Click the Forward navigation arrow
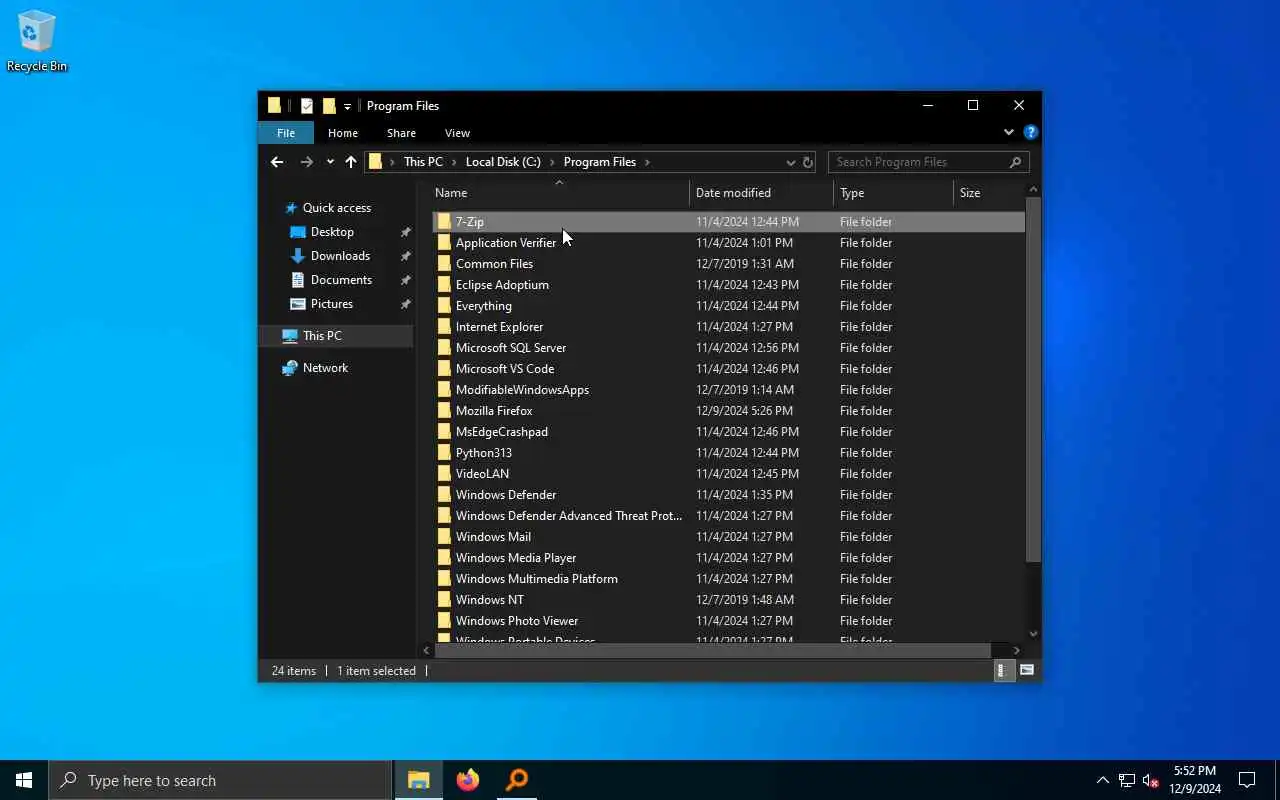The image size is (1280, 800). (306, 162)
